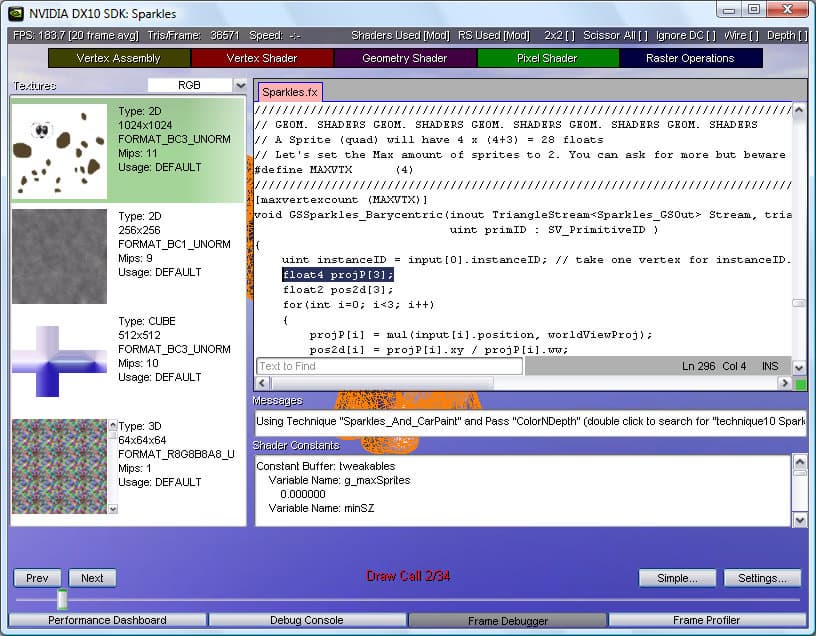Select the Sparkles.fx file tab

[x=290, y=92]
